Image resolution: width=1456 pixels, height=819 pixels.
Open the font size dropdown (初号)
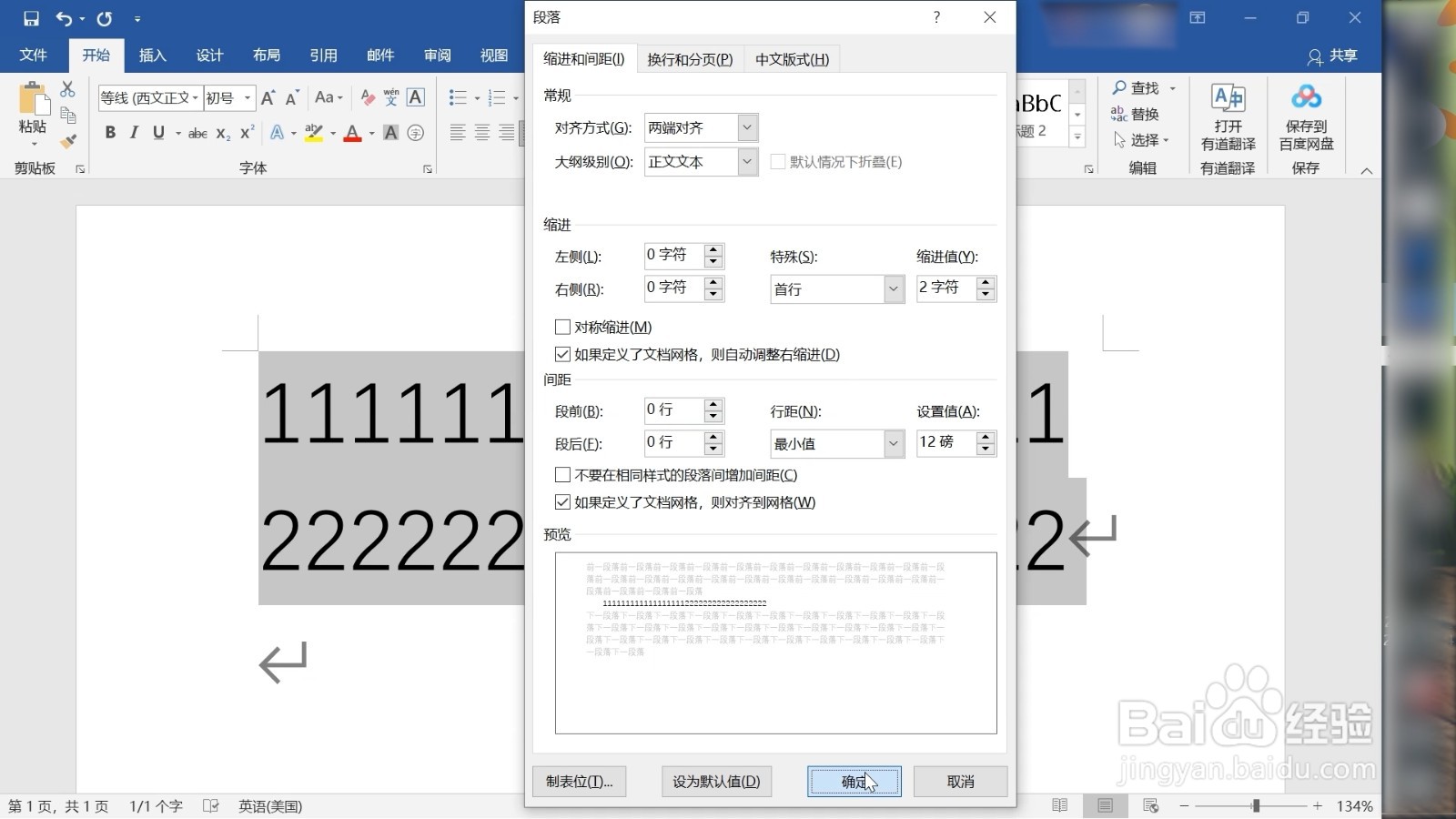(248, 97)
